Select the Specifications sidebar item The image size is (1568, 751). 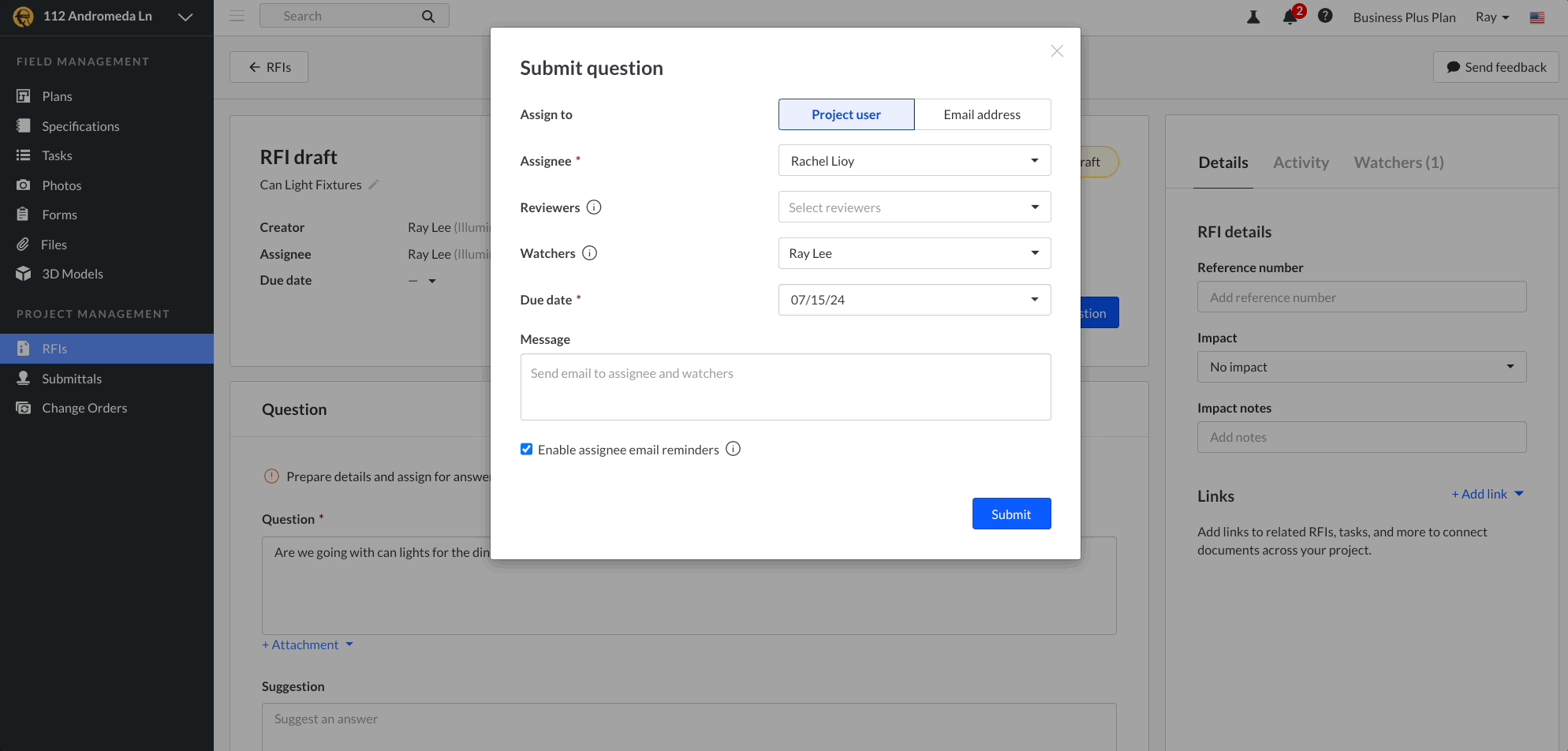coord(80,125)
